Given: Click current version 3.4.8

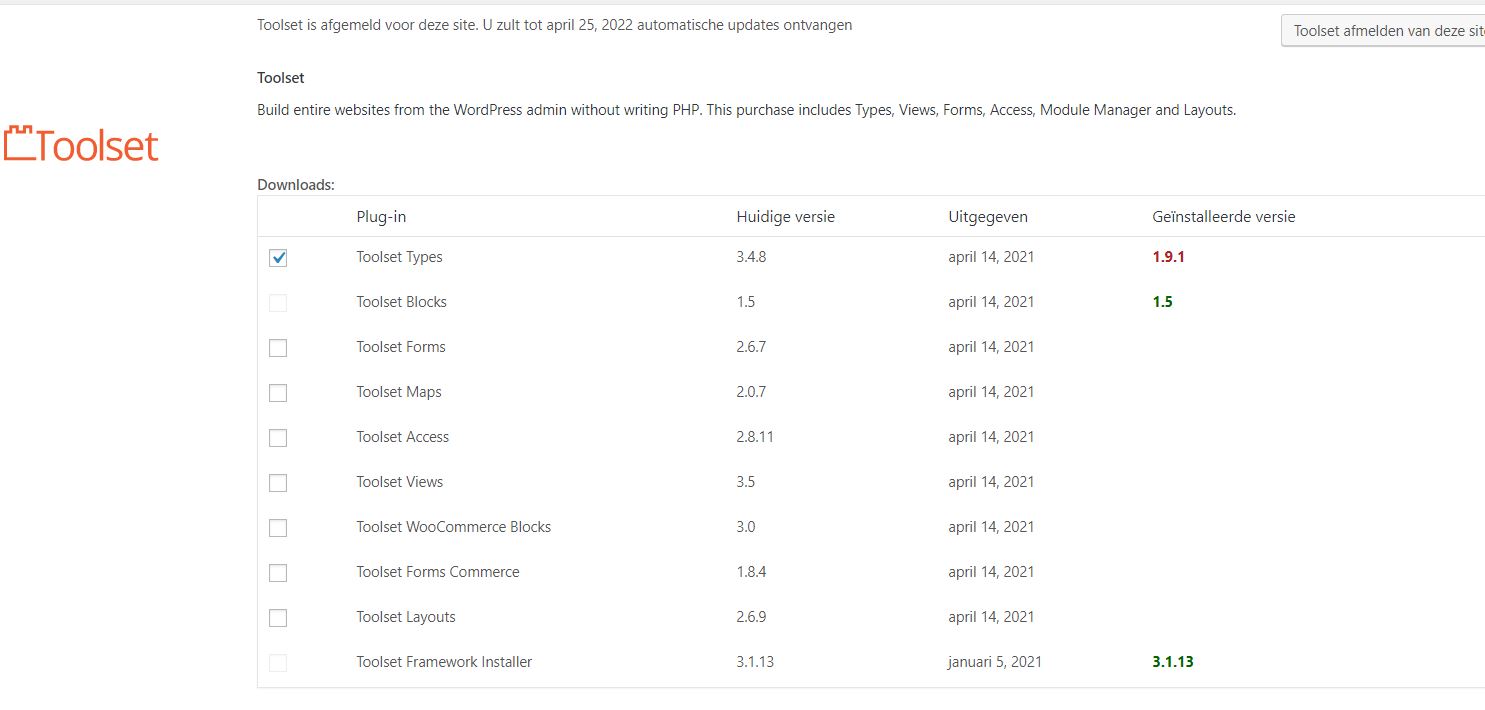Looking at the screenshot, I should tap(751, 257).
